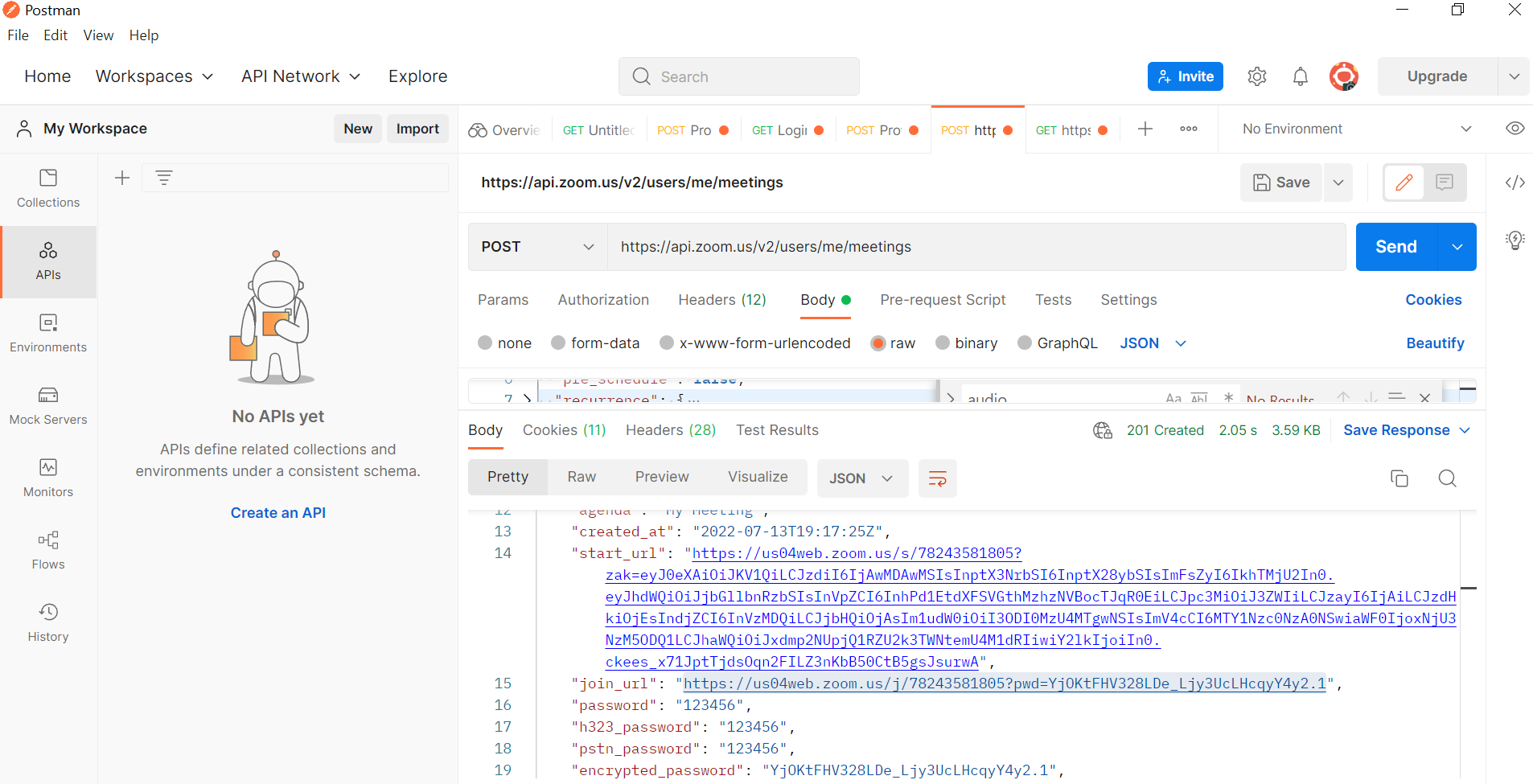1533x784 pixels.
Task: Copy the response body to clipboard
Action: [x=1399, y=478]
